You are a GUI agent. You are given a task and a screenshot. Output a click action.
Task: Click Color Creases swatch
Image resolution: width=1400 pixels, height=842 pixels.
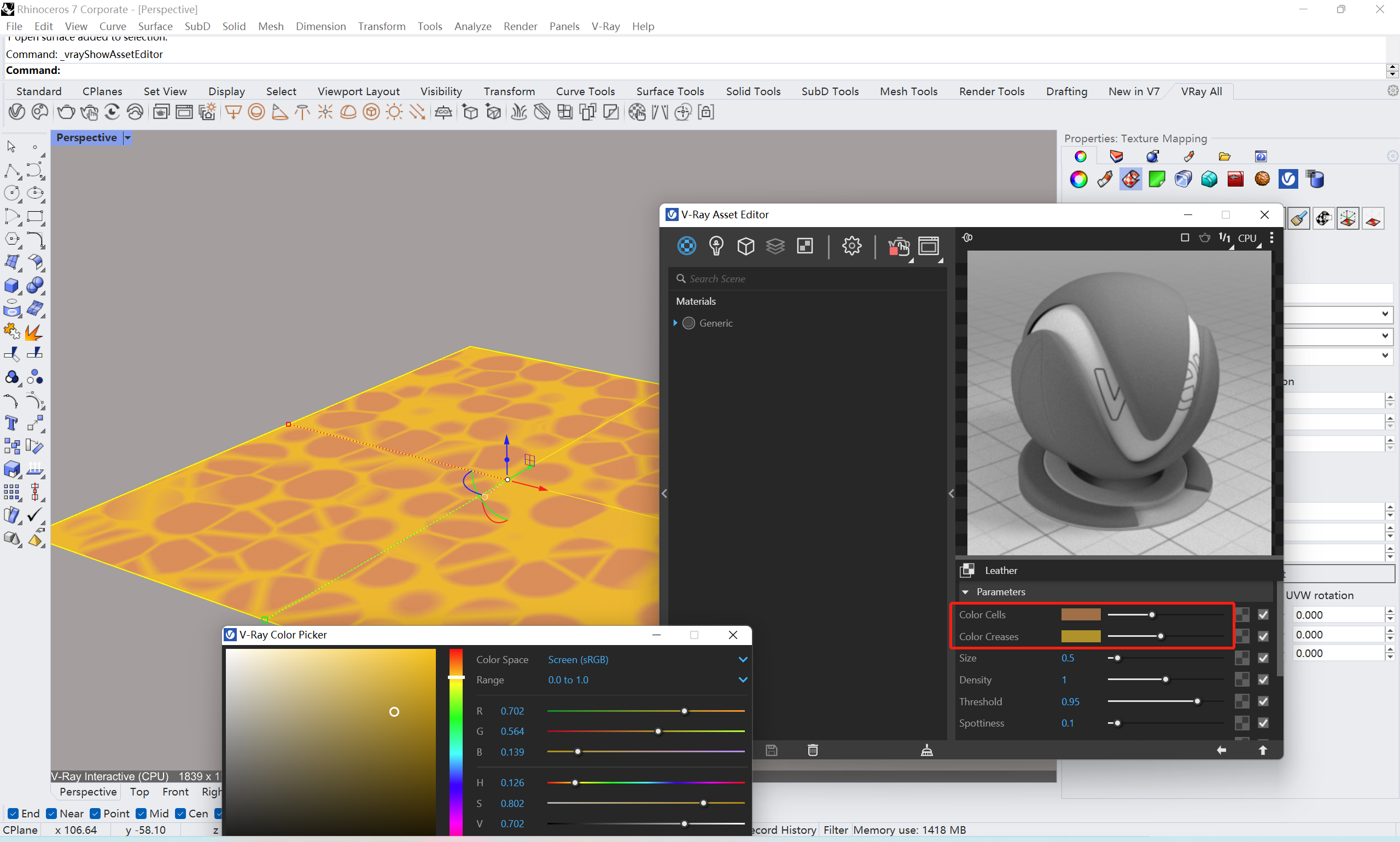1080,636
